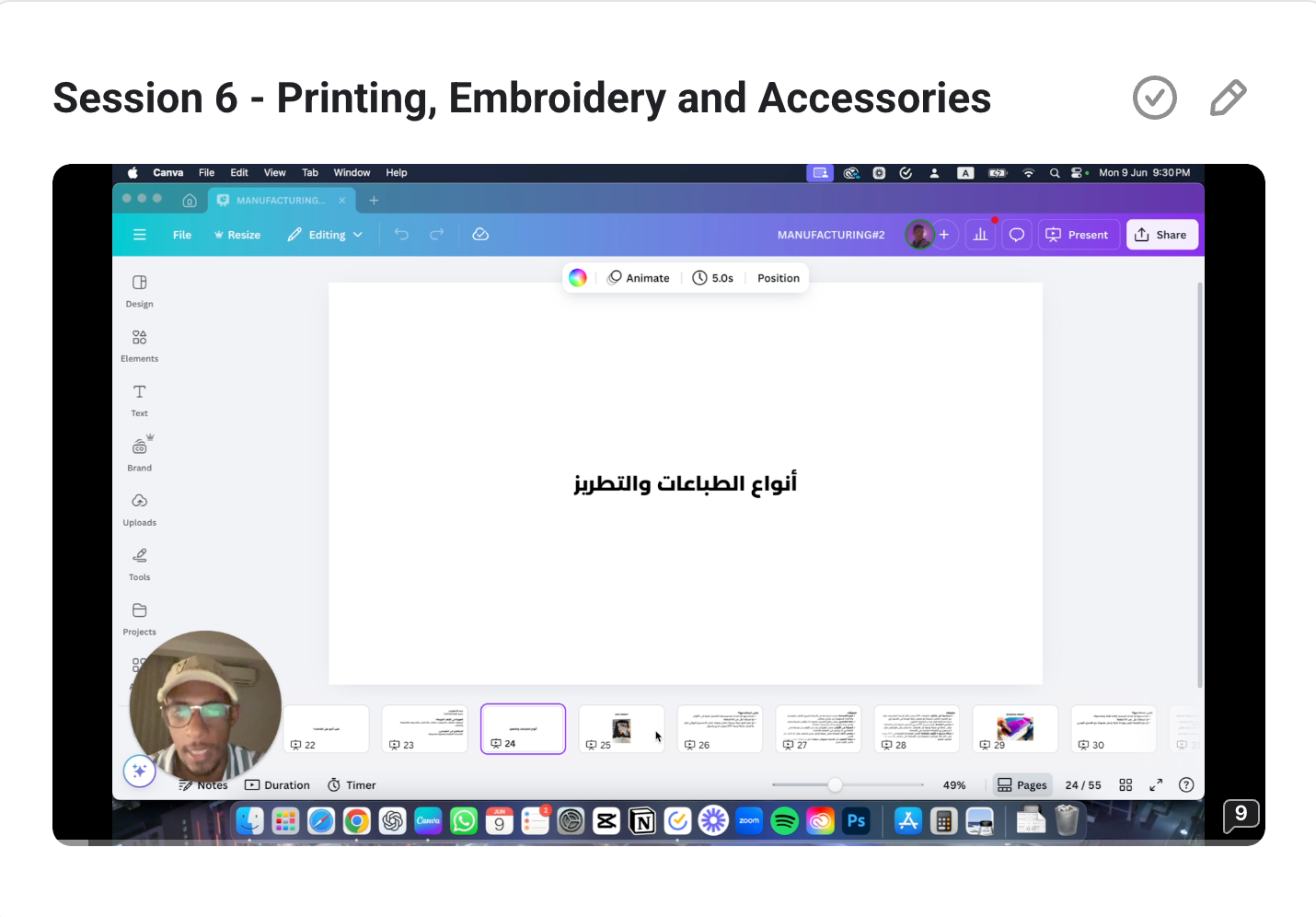Toggle the Pages thumbnail view
Screen dimensions: 1316x917
1022,785
